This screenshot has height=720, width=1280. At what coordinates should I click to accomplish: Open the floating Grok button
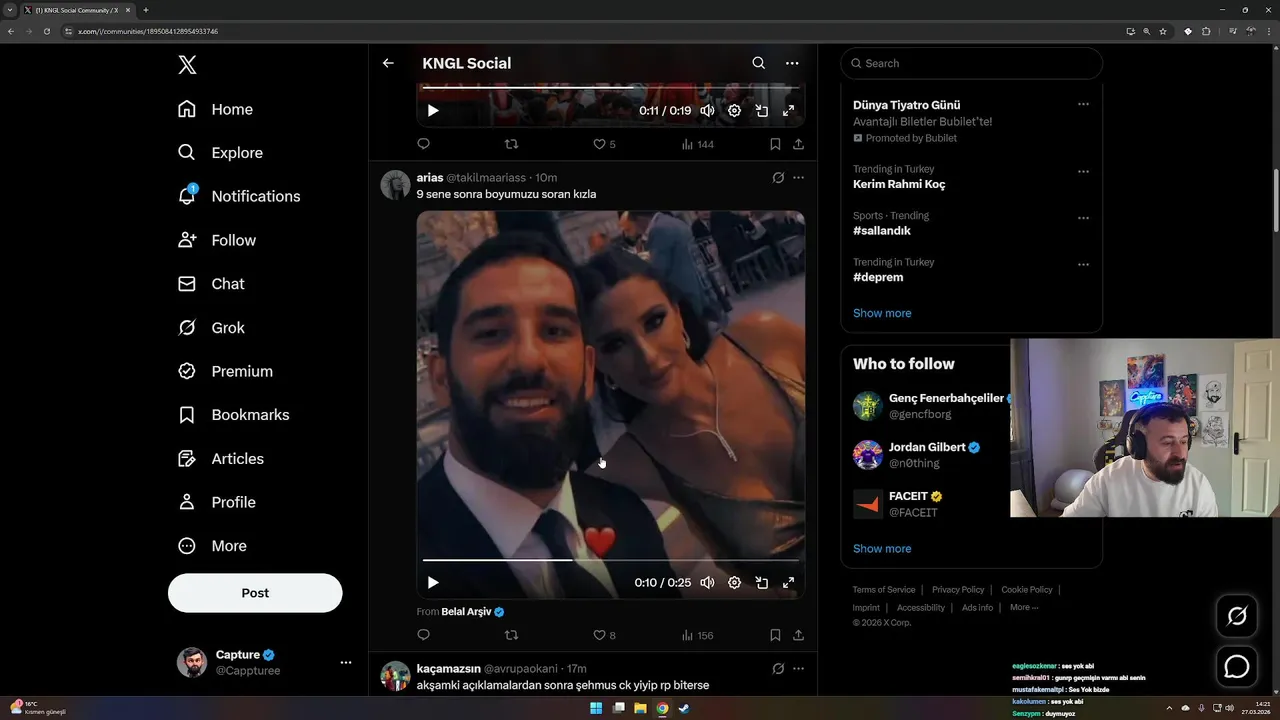coord(1237,616)
